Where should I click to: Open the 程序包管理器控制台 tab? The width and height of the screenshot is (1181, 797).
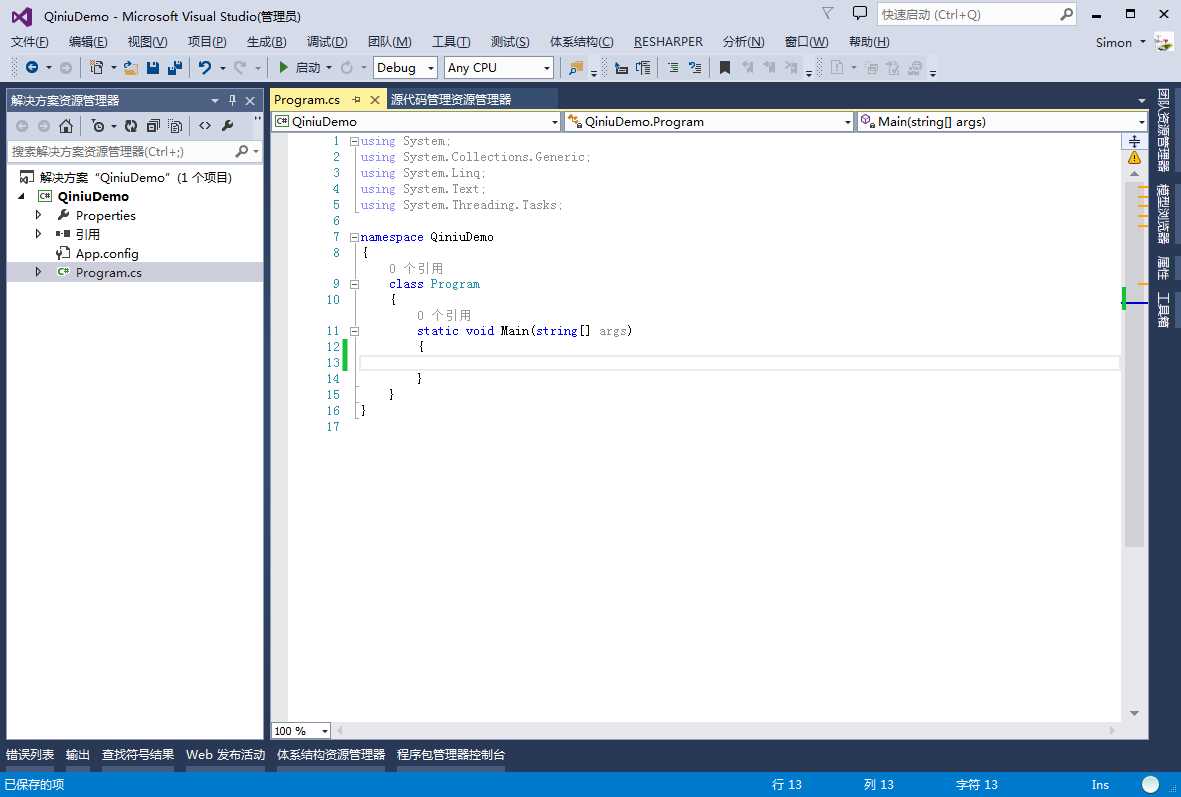pyautogui.click(x=450, y=755)
